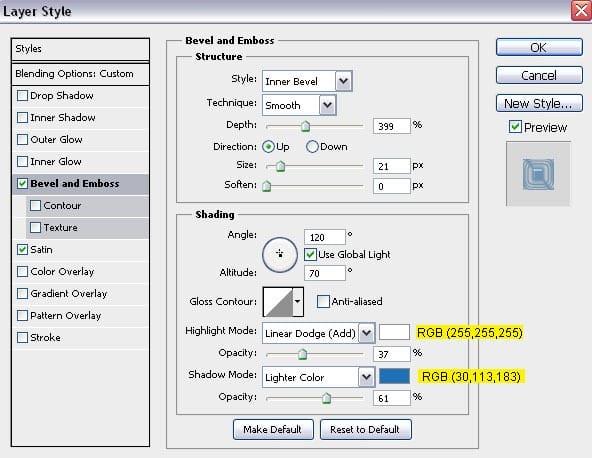Close the Layer Style dialog

[581, 11]
